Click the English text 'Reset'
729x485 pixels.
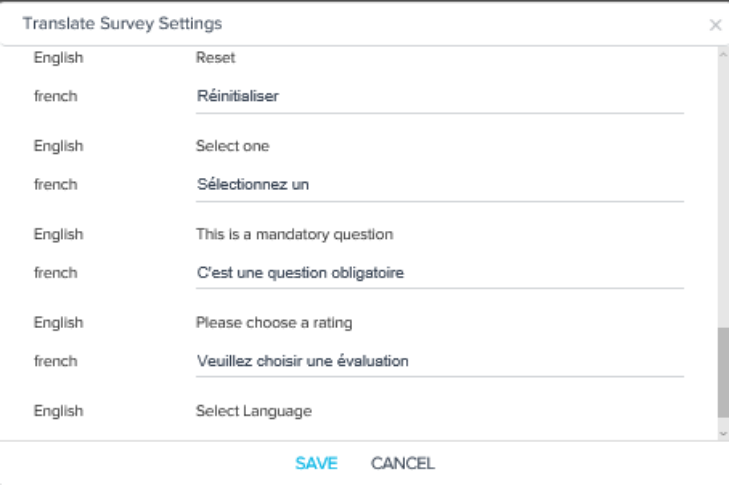216,58
